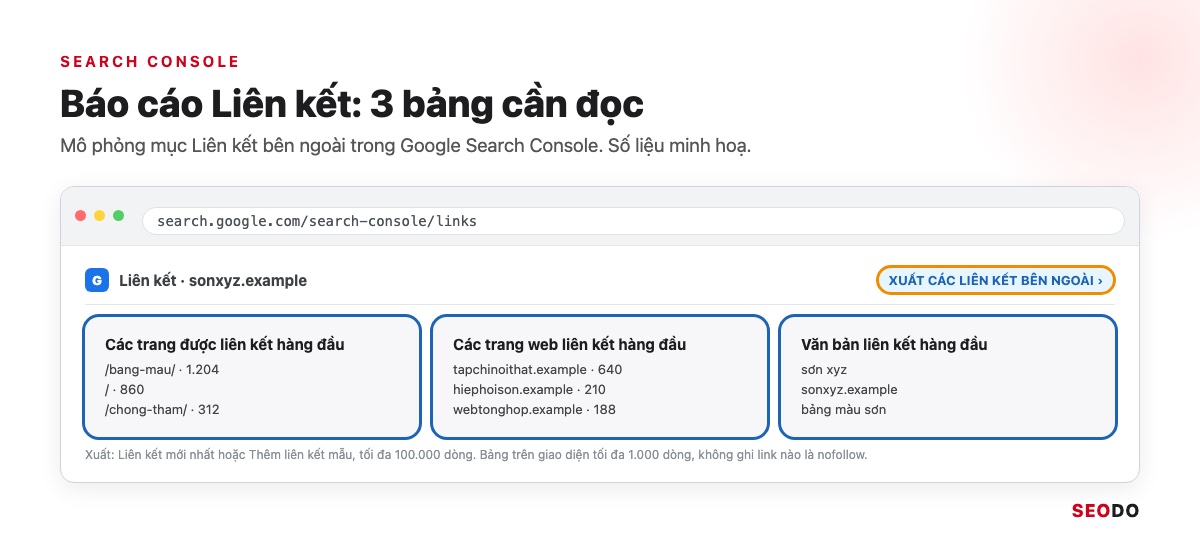Click the blue G logo icon

(96, 280)
